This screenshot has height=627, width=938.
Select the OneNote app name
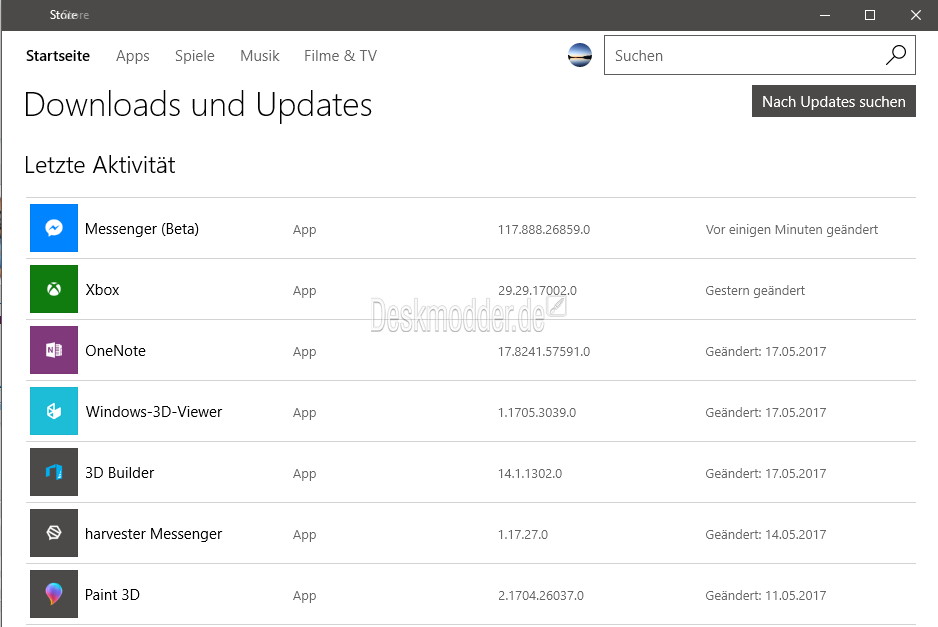pyautogui.click(x=115, y=351)
